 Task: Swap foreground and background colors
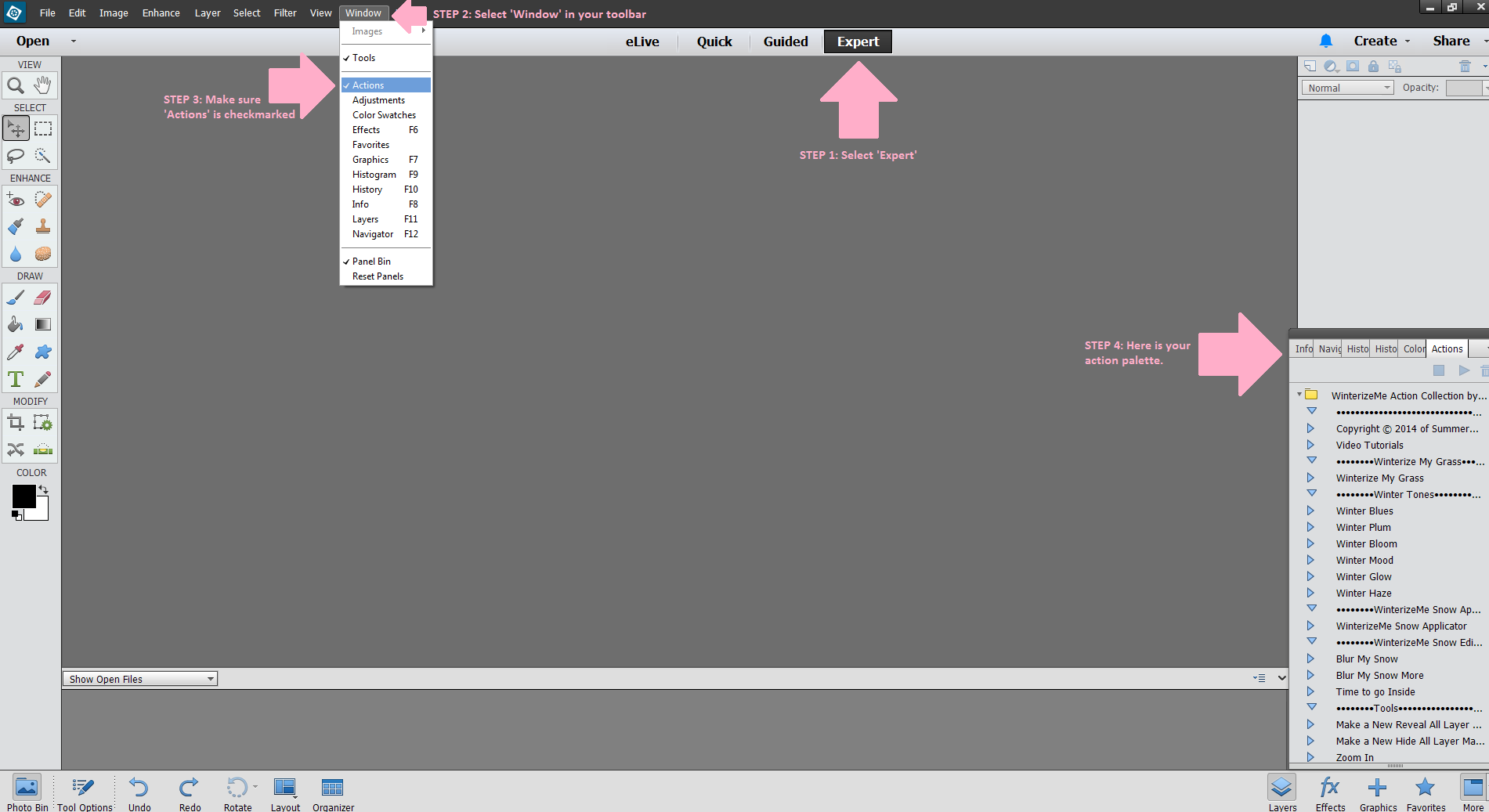coord(44,489)
